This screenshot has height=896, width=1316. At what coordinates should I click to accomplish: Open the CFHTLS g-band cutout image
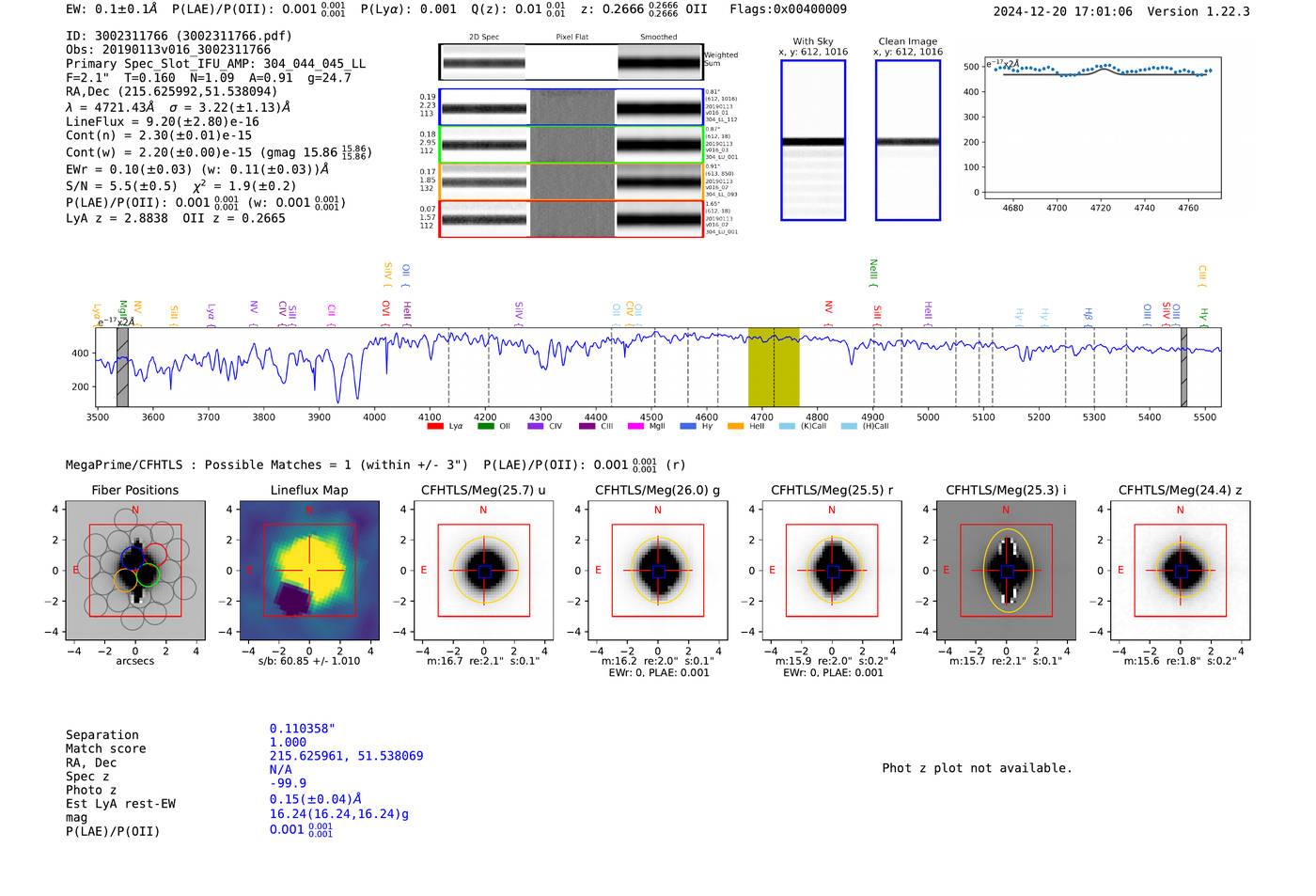(x=657, y=570)
